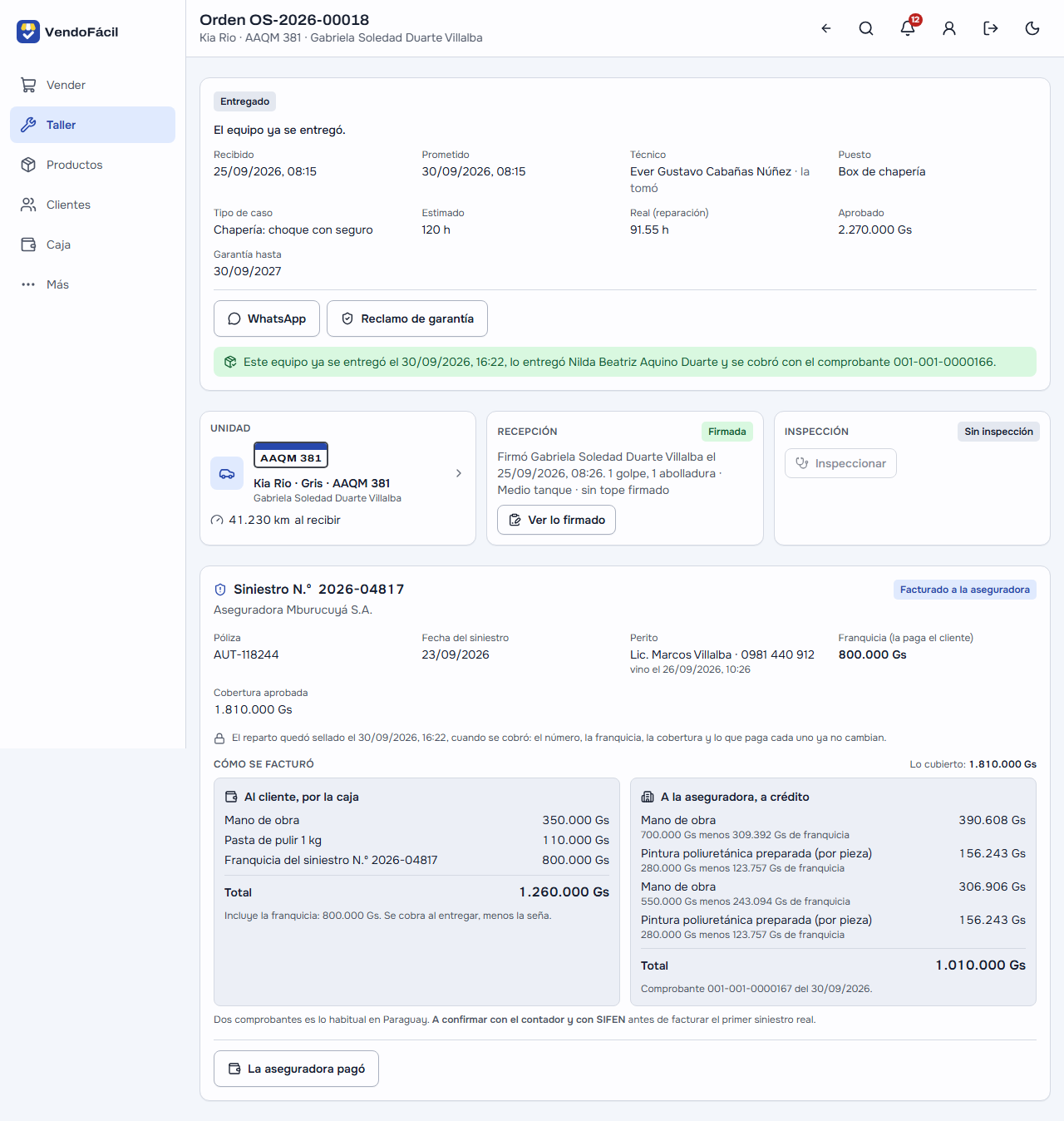Open the Kia Rio unit chevron
The width and height of the screenshot is (1064, 1121).
(x=459, y=473)
